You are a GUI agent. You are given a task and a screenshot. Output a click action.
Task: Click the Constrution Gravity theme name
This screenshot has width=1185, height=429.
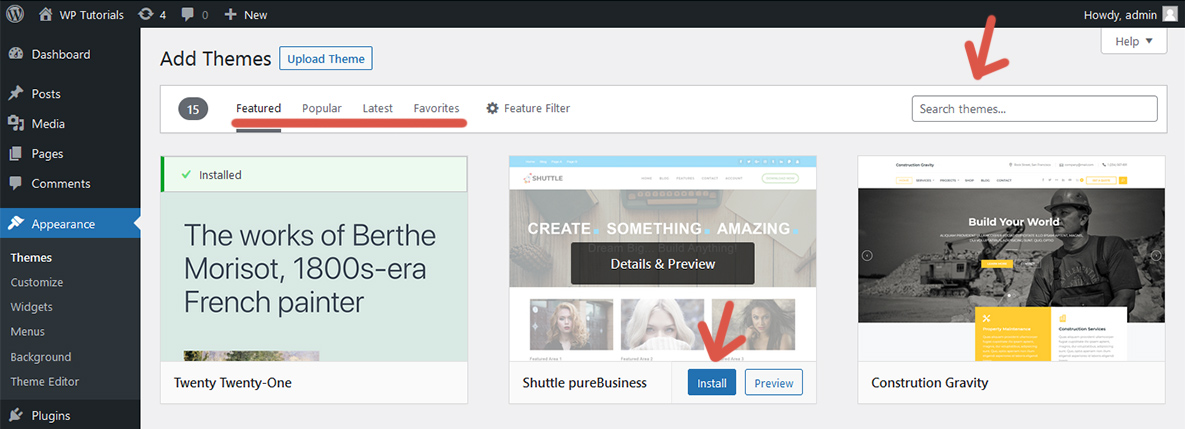930,383
